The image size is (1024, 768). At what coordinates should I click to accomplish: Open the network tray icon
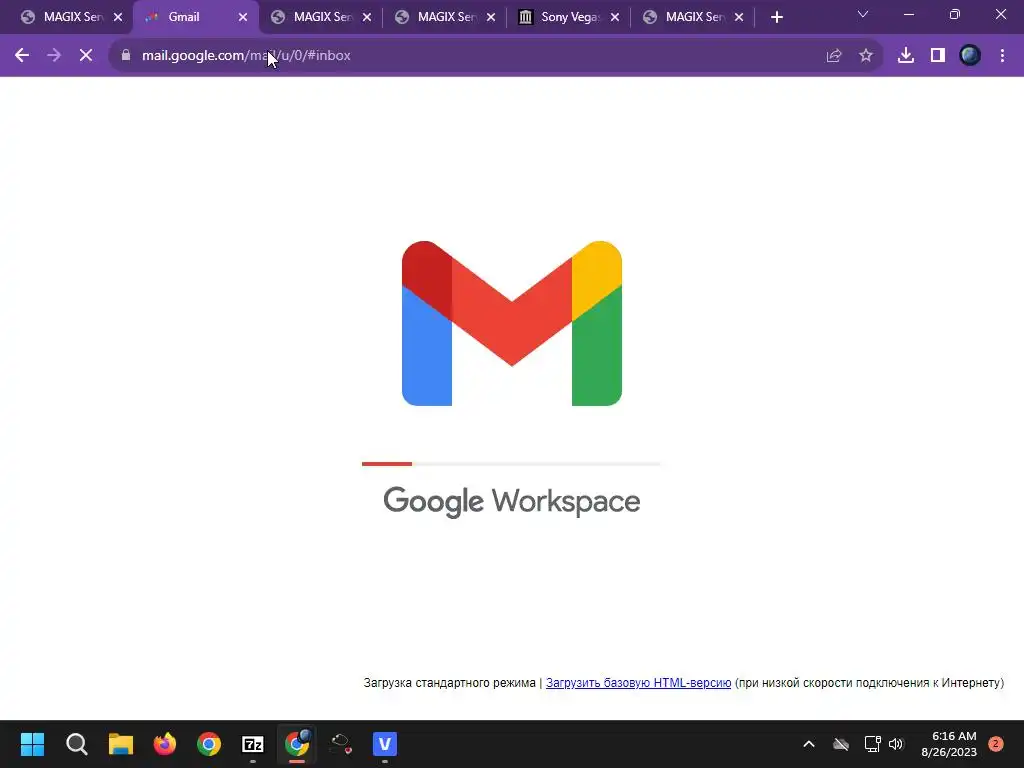point(872,744)
